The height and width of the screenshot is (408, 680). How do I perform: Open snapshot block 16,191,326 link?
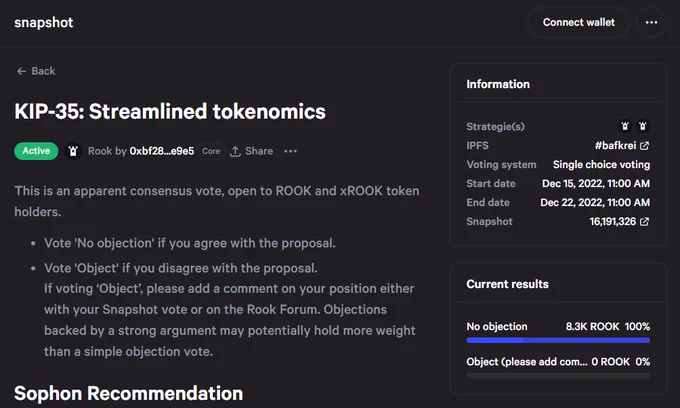click(612, 222)
